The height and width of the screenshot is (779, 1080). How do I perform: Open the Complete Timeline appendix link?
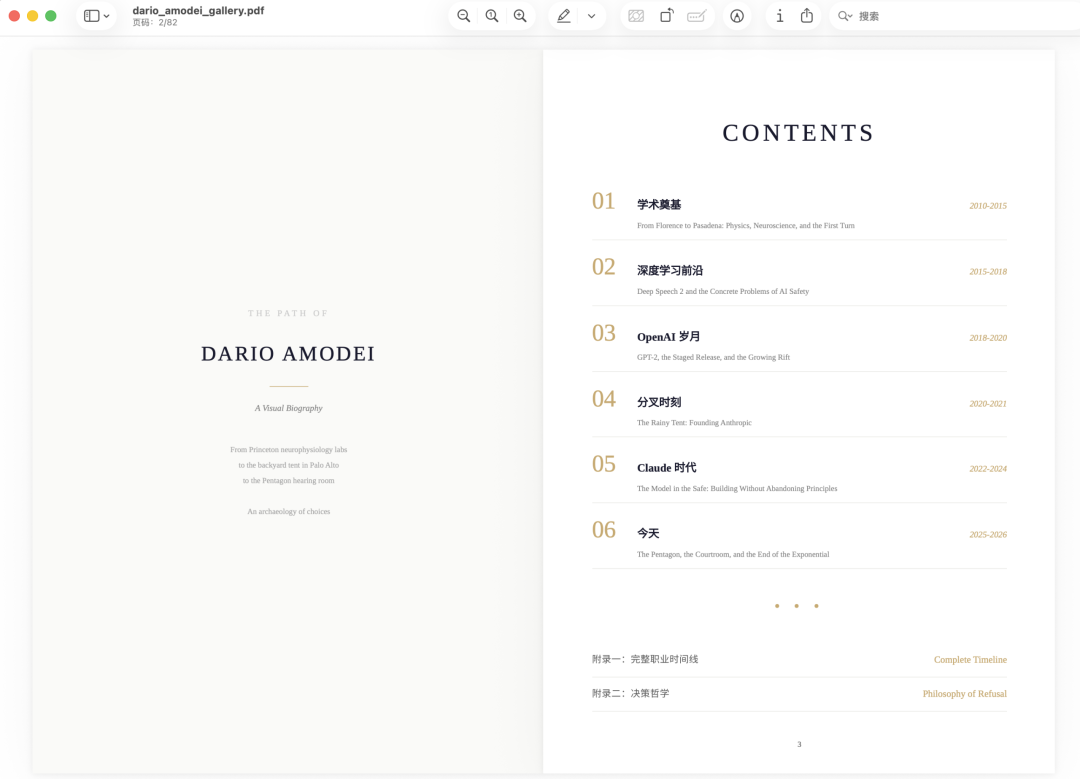tap(970, 660)
